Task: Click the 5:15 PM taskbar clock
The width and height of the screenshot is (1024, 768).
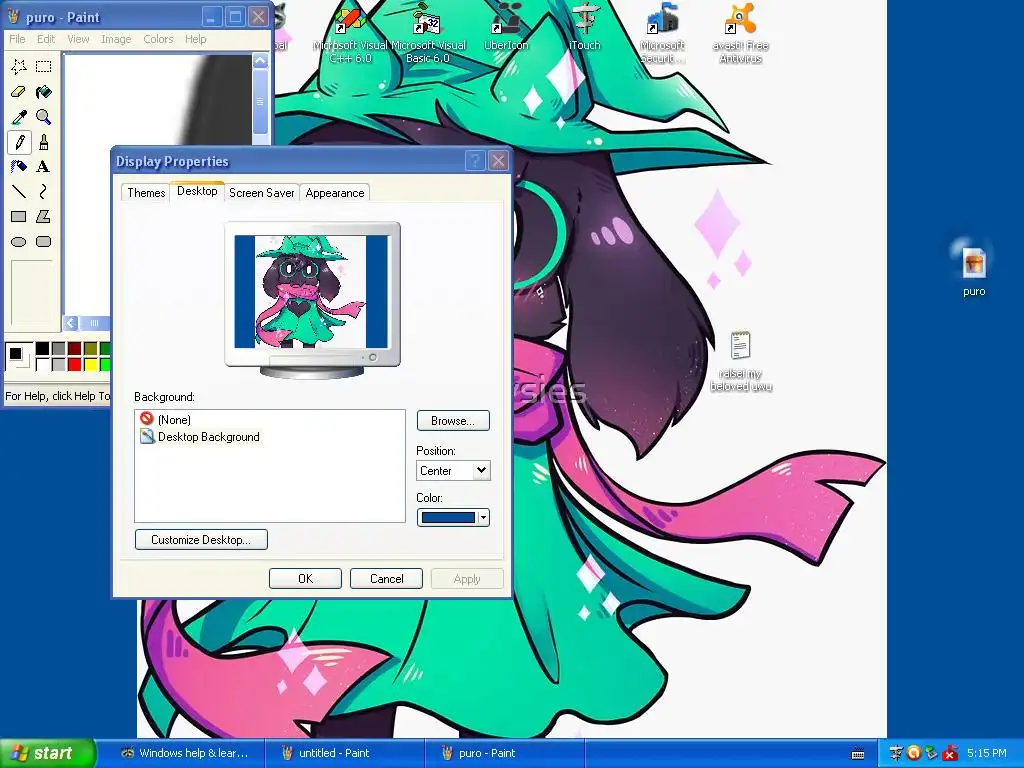Action: point(987,753)
